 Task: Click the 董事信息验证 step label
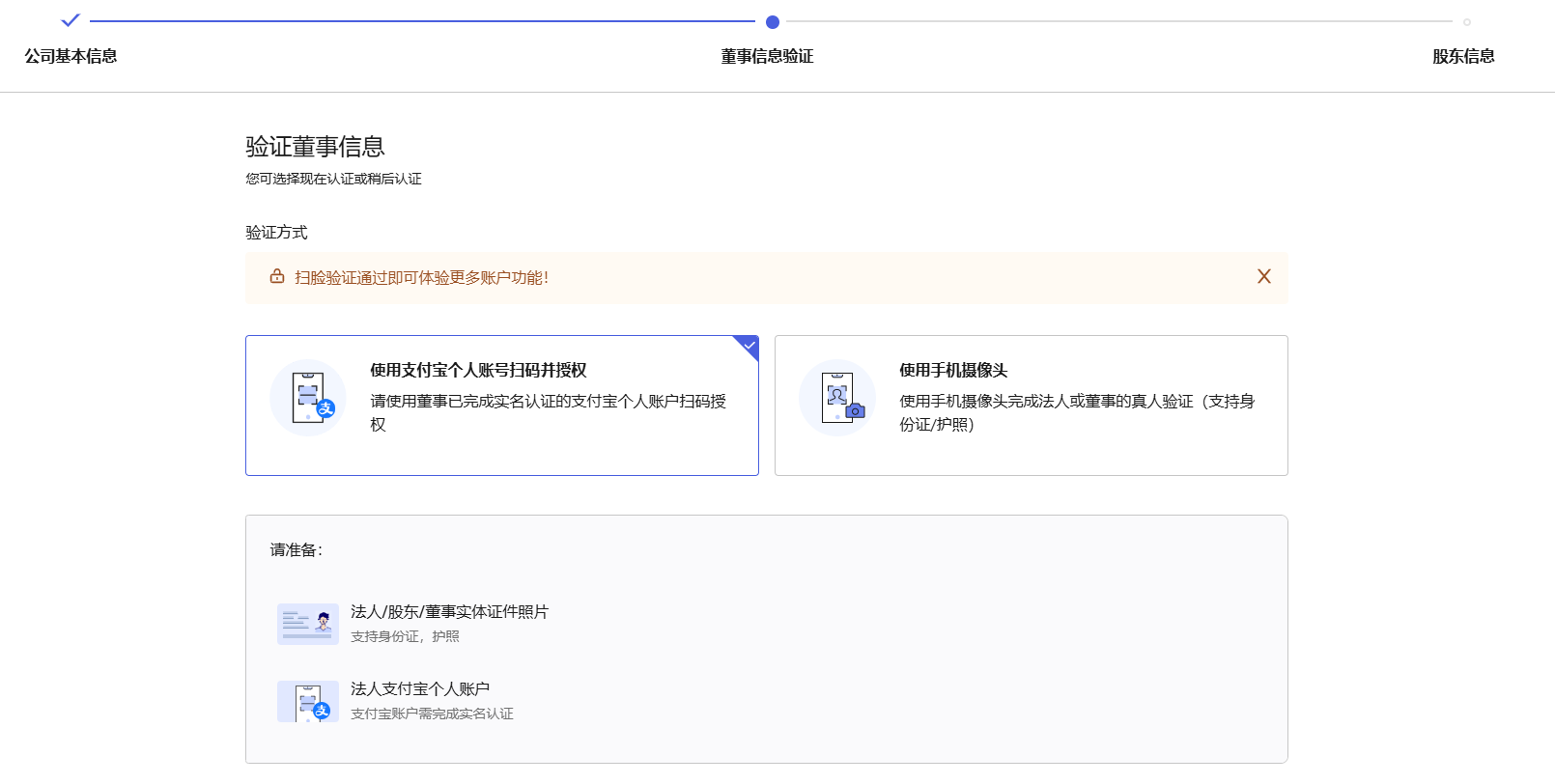(767, 56)
